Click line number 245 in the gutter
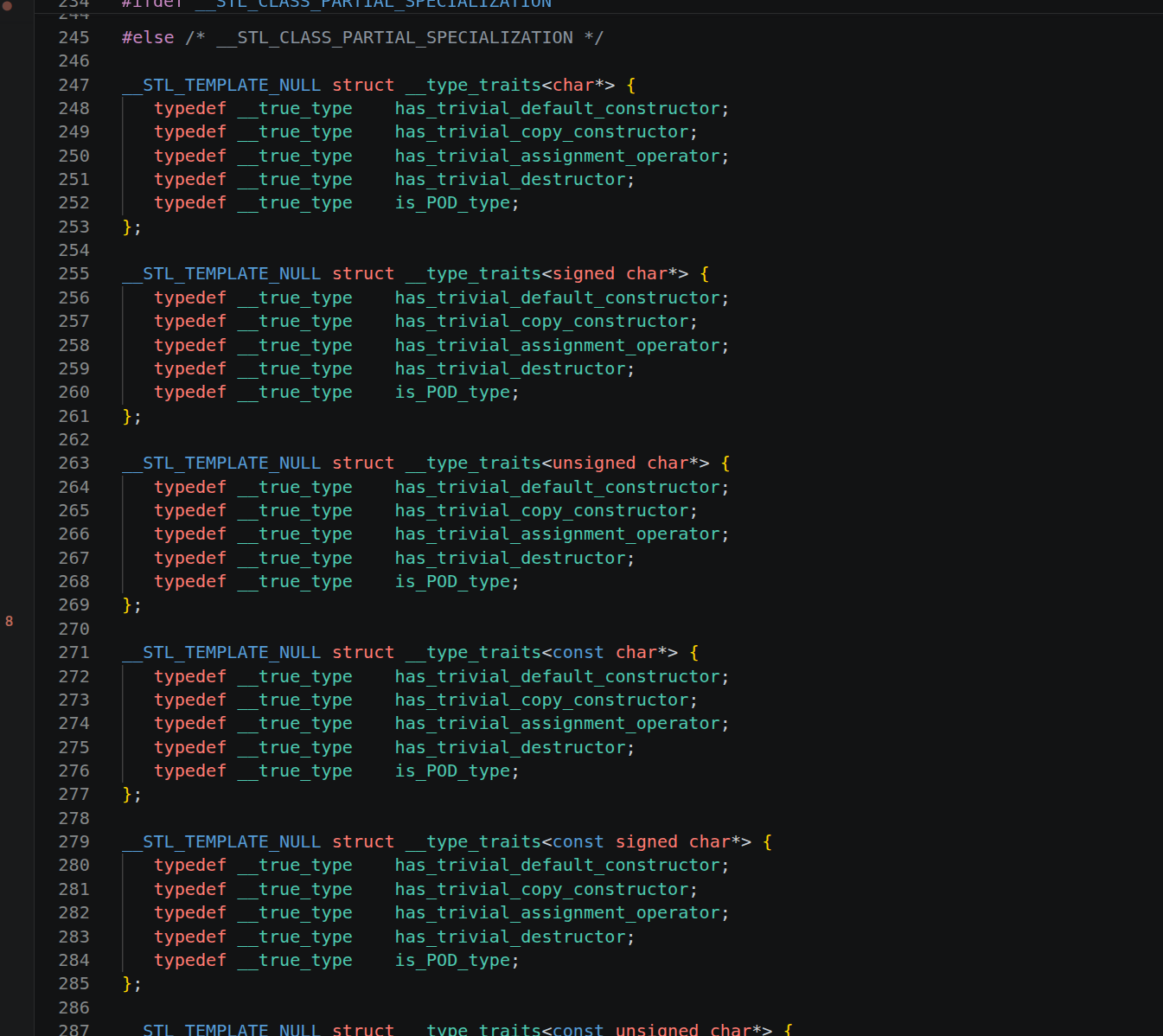Image resolution: width=1163 pixels, height=1036 pixels. point(73,38)
